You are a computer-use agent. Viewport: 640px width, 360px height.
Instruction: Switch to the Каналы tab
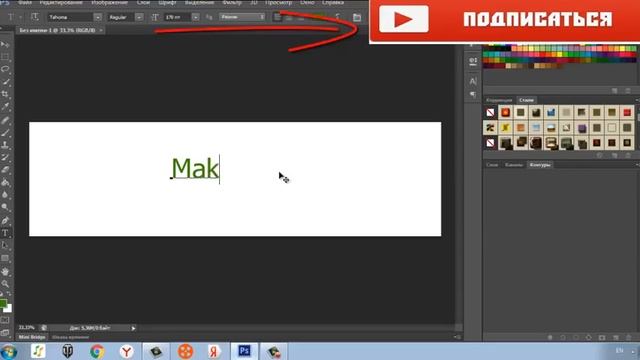(x=514, y=165)
